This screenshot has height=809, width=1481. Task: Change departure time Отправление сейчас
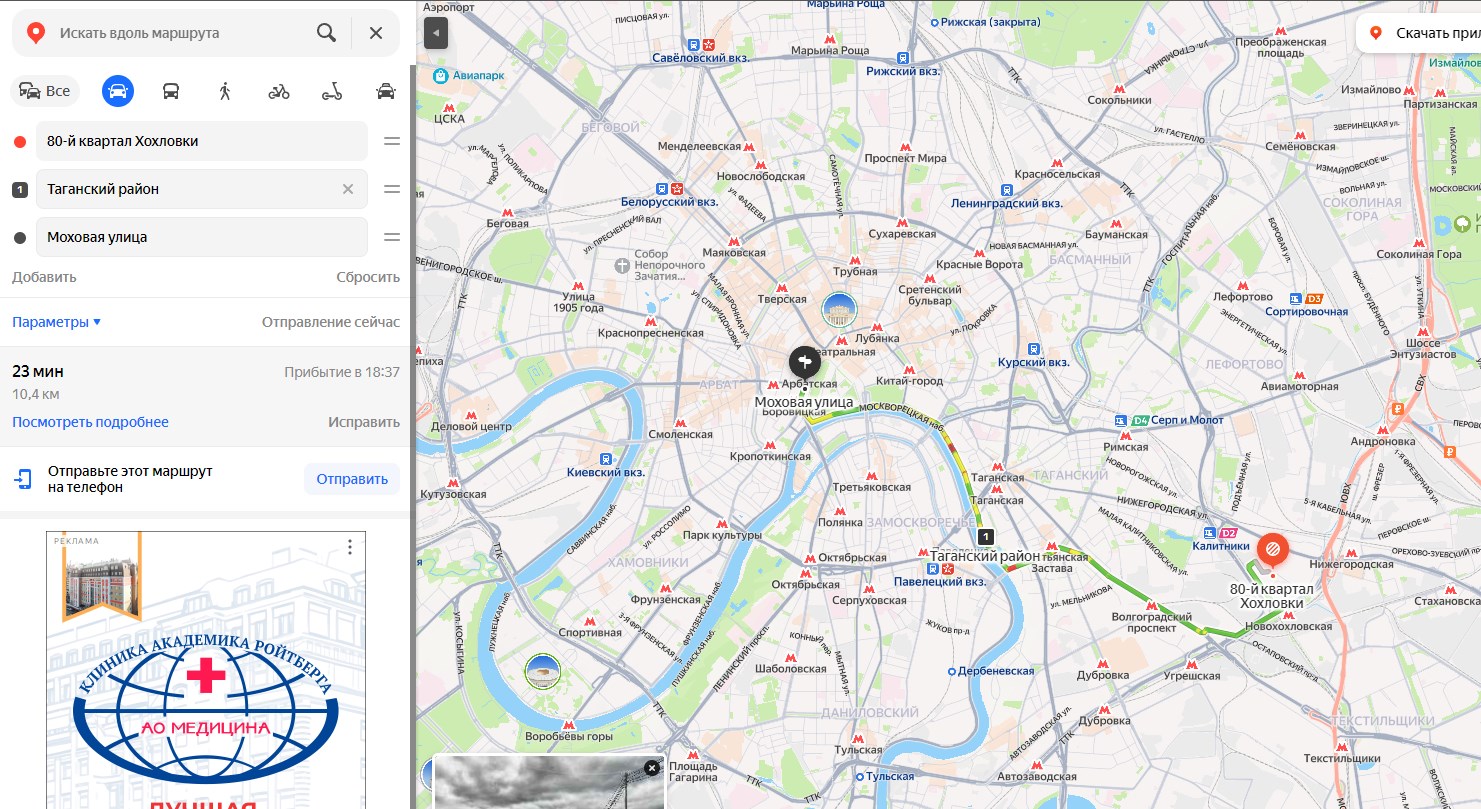pos(331,322)
